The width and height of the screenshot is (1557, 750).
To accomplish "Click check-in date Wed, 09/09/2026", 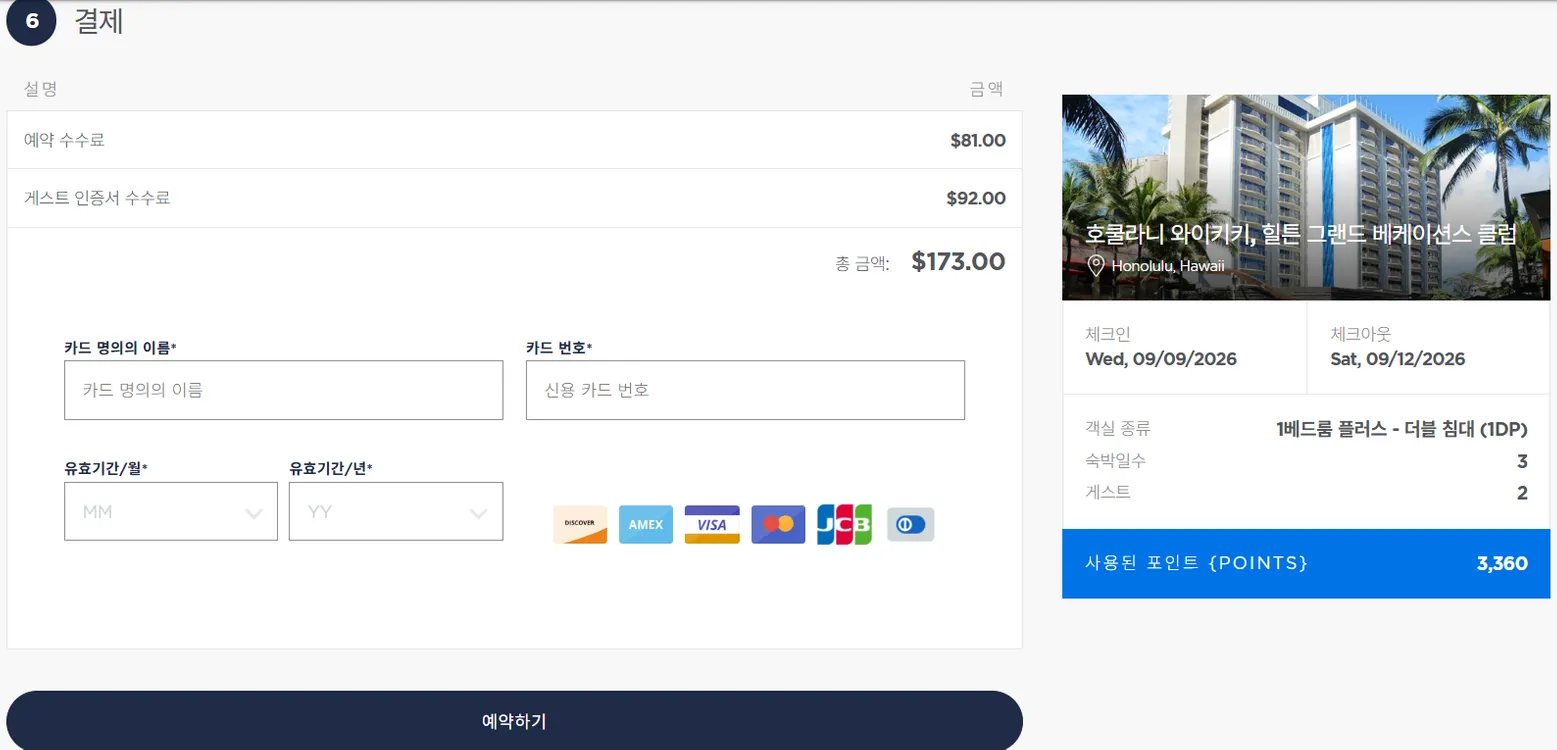I will pyautogui.click(x=1161, y=359).
